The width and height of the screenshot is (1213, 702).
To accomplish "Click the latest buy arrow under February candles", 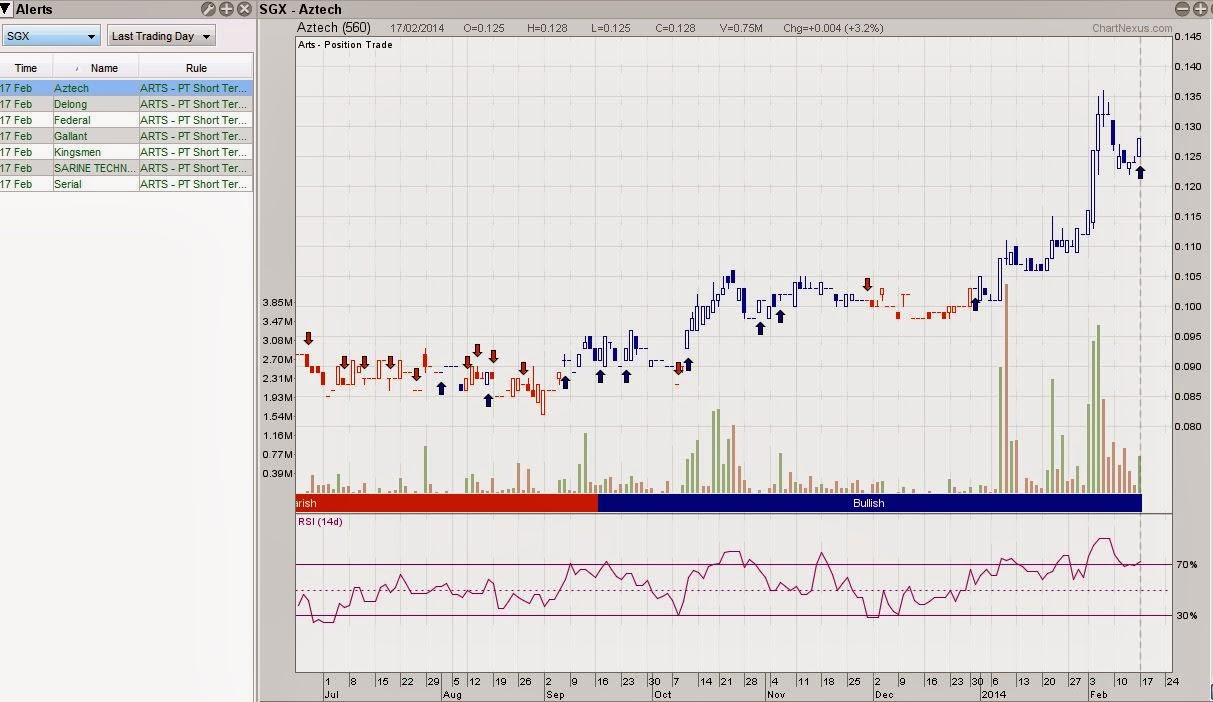I will click(1140, 172).
